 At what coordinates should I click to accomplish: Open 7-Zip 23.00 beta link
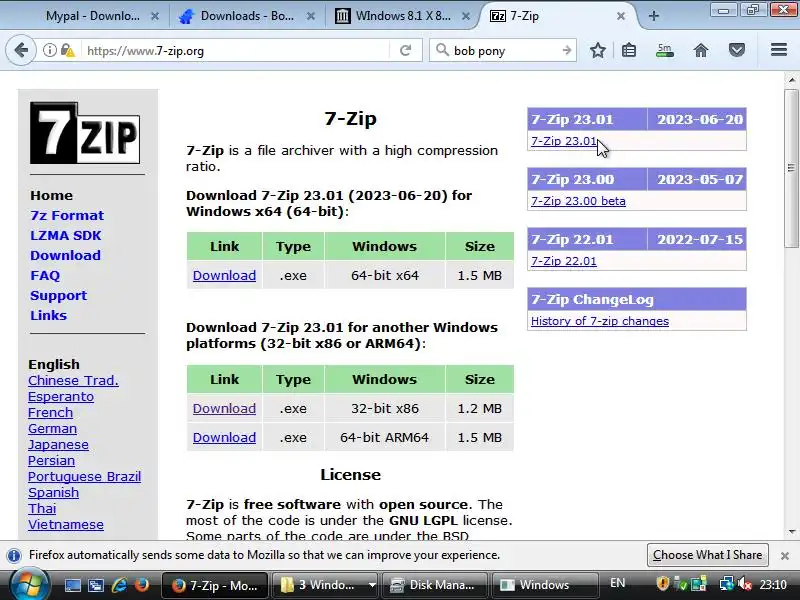578,201
